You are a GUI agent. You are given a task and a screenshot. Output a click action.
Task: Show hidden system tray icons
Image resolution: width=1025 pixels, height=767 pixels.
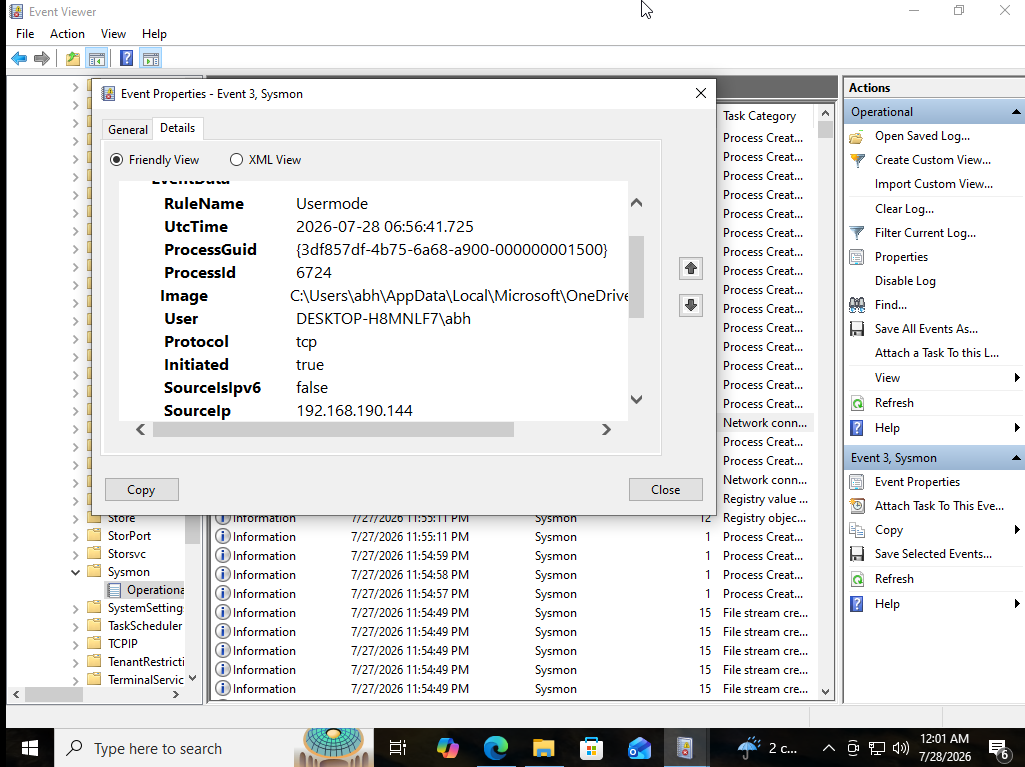coord(828,748)
